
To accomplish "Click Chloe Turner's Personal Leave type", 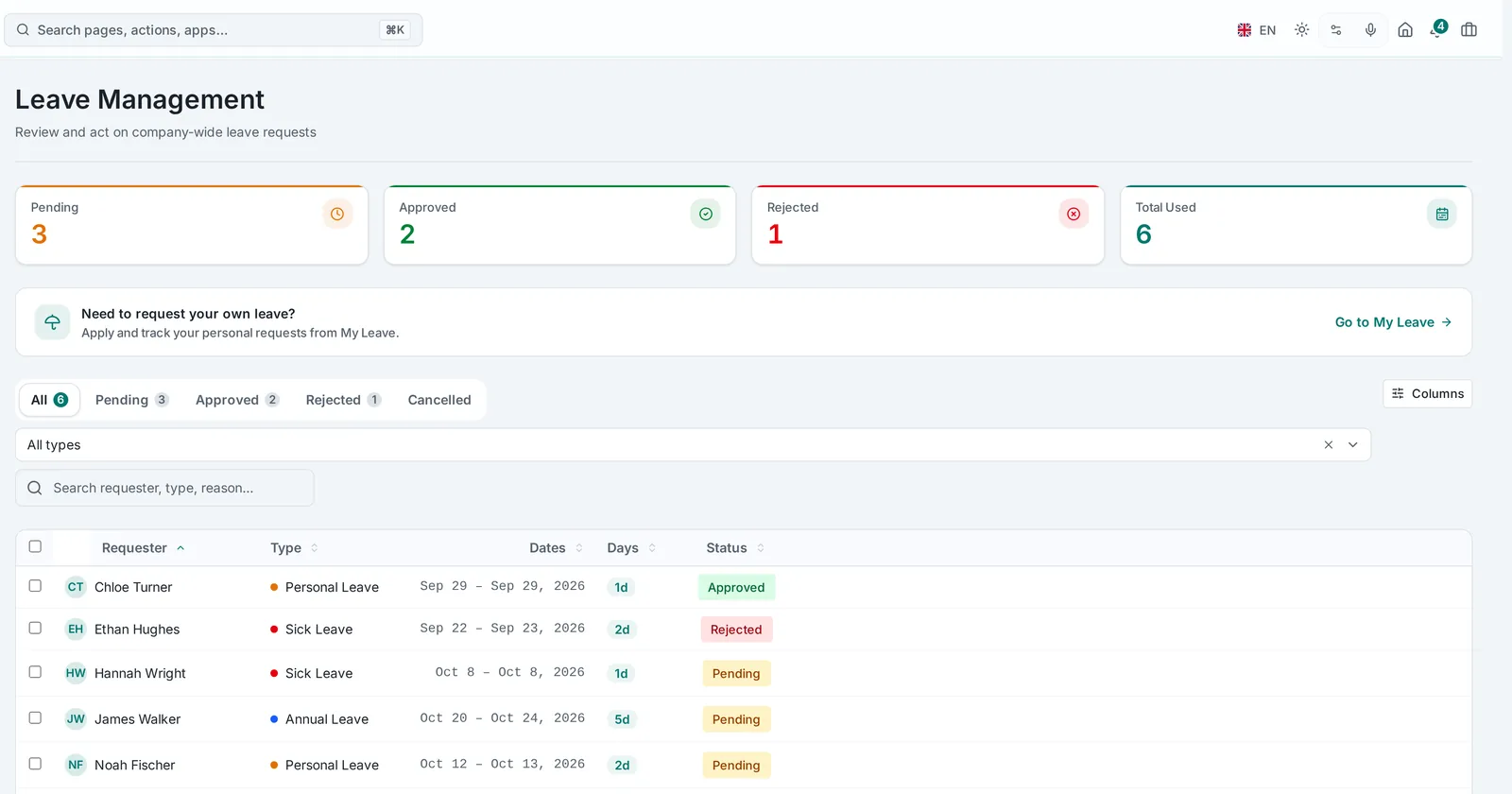I will pyautogui.click(x=324, y=587).
